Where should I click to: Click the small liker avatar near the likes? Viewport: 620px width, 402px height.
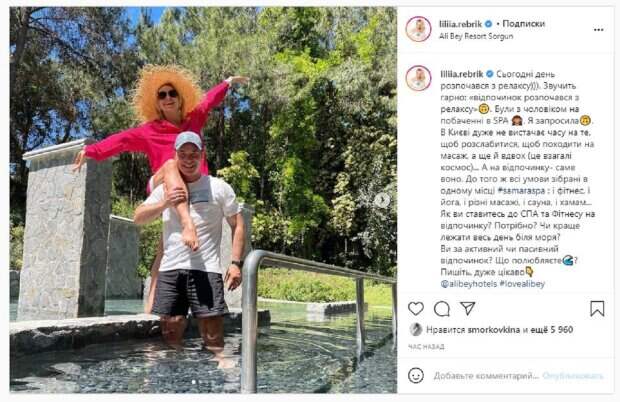(416, 329)
